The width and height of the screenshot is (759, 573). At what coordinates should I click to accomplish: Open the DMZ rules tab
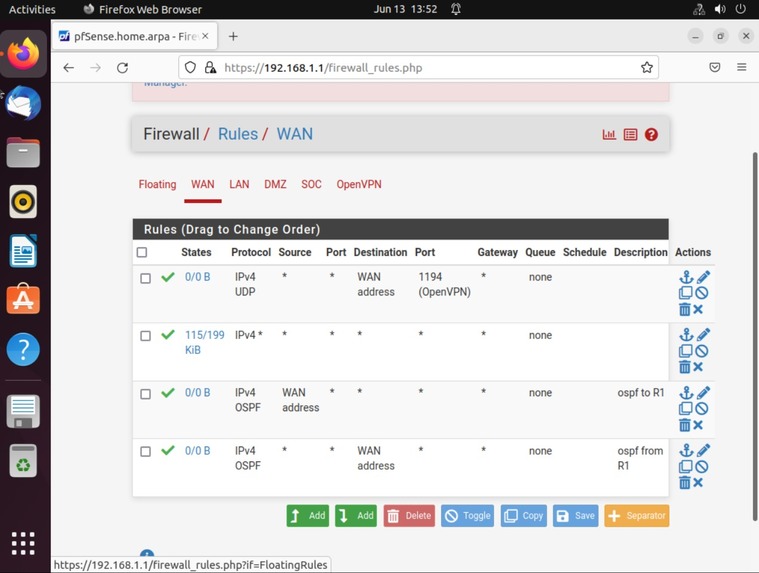pyautogui.click(x=275, y=184)
